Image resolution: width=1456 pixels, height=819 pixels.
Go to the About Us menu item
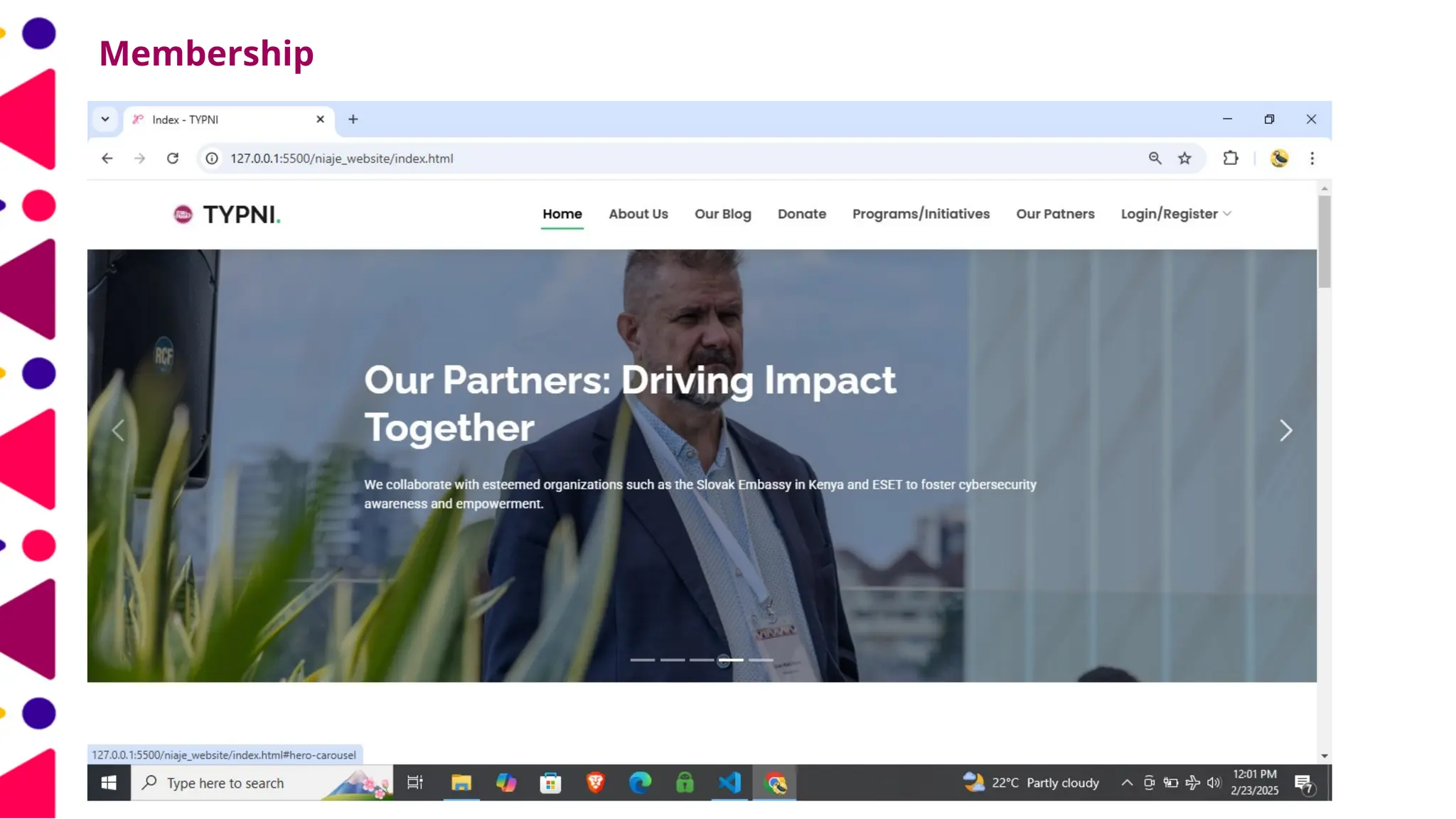(638, 214)
